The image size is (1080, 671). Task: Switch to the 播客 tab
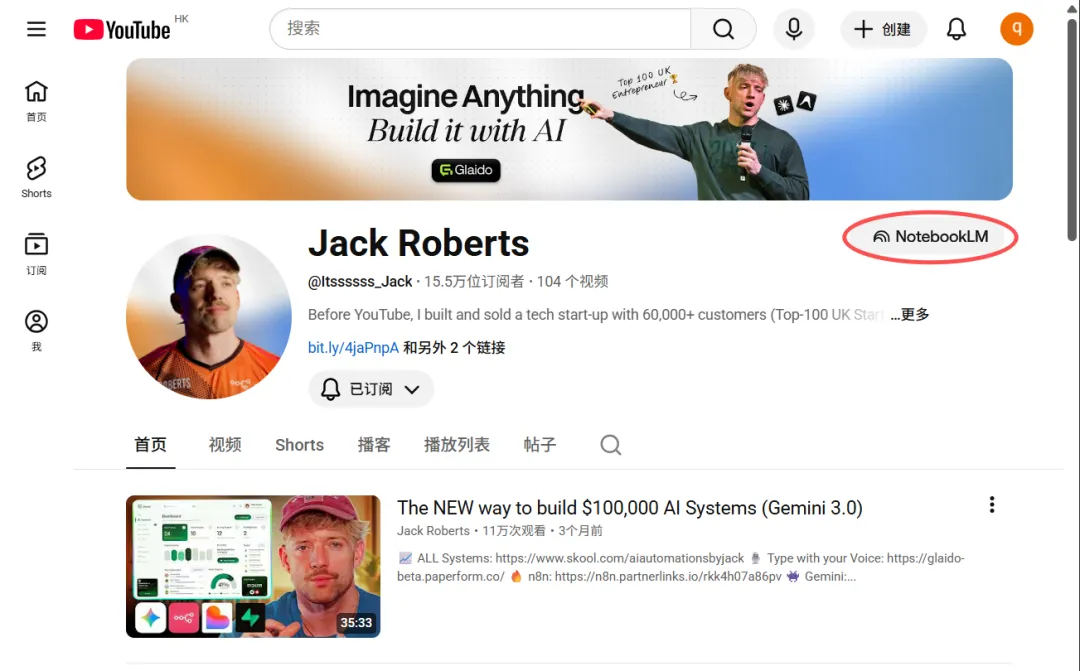[374, 445]
